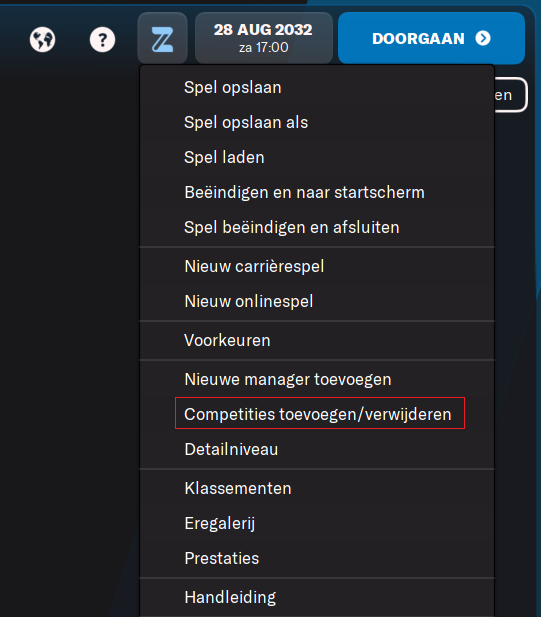Click the partially hidden outlined button
The width and height of the screenshot is (541, 617).
pyautogui.click(x=510, y=95)
